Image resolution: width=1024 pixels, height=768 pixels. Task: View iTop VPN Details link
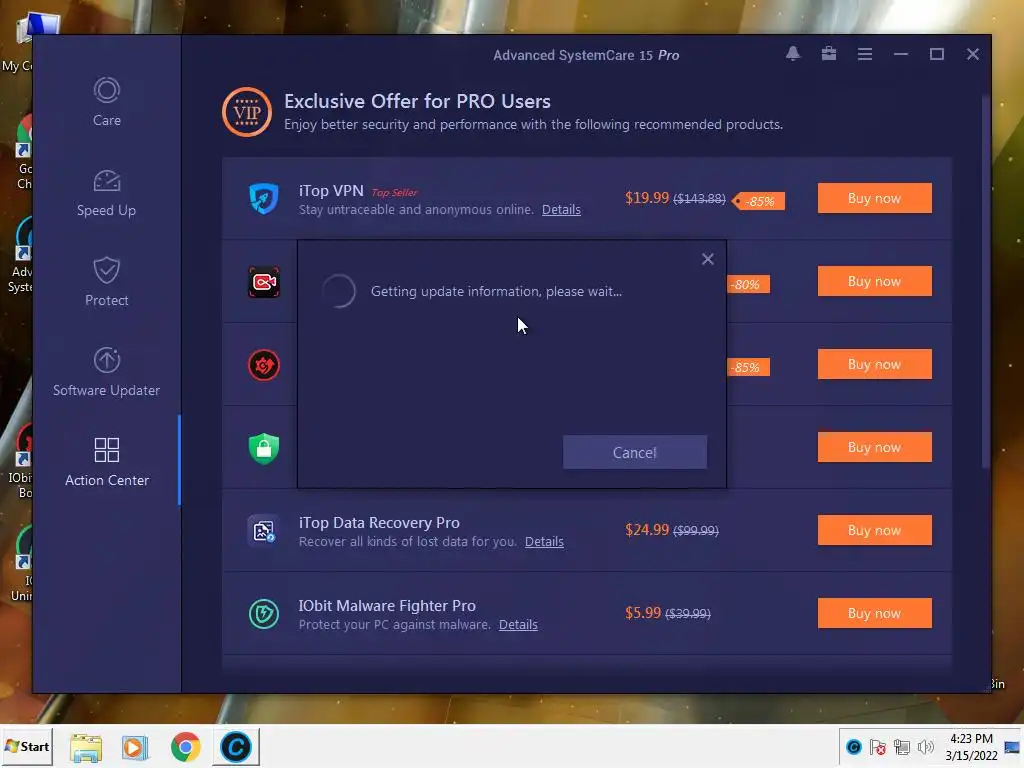[561, 210]
